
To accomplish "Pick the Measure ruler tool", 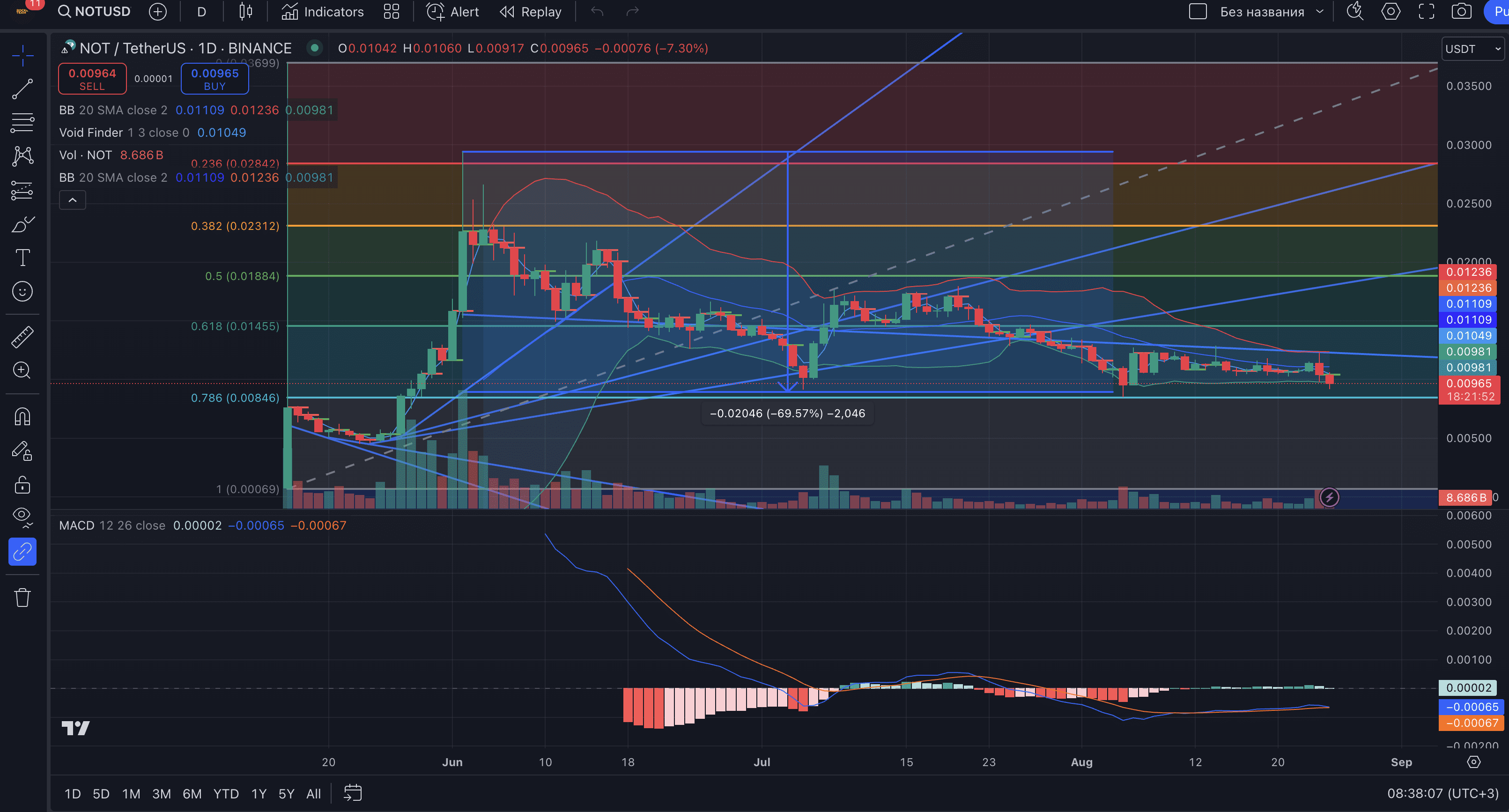I will coord(22,337).
